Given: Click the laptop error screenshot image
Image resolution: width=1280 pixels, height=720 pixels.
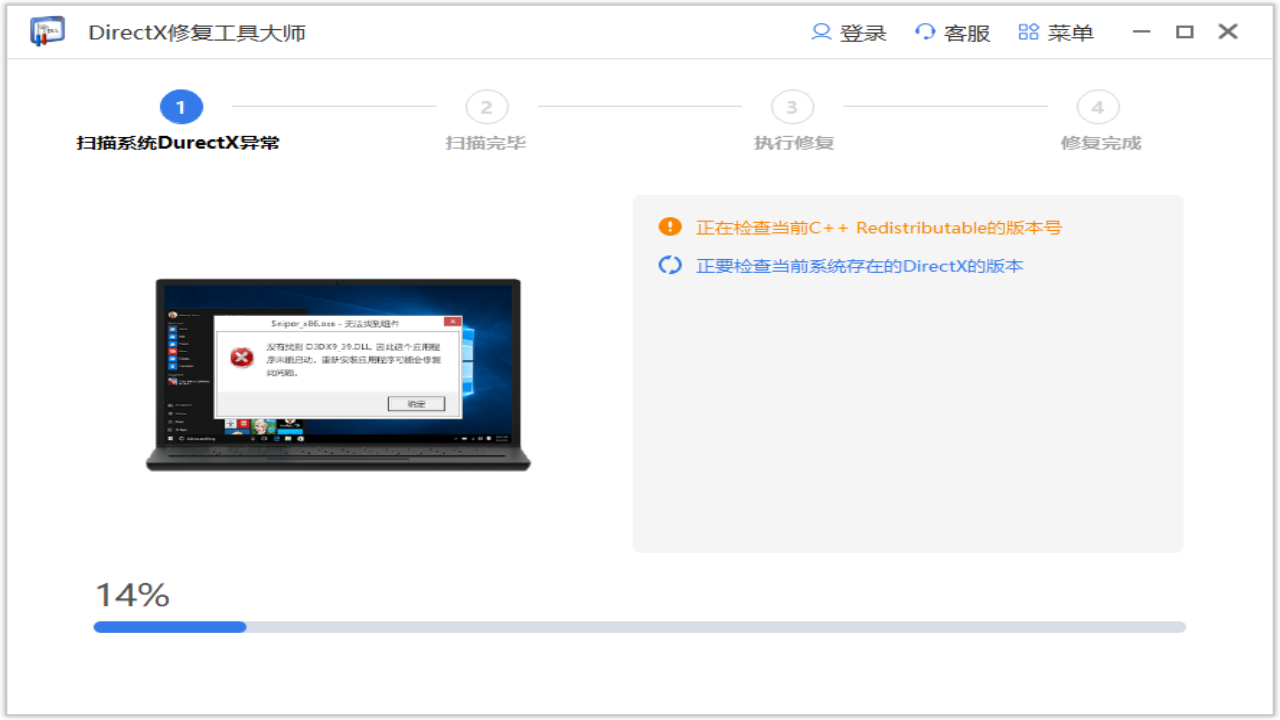Looking at the screenshot, I should point(338,375).
